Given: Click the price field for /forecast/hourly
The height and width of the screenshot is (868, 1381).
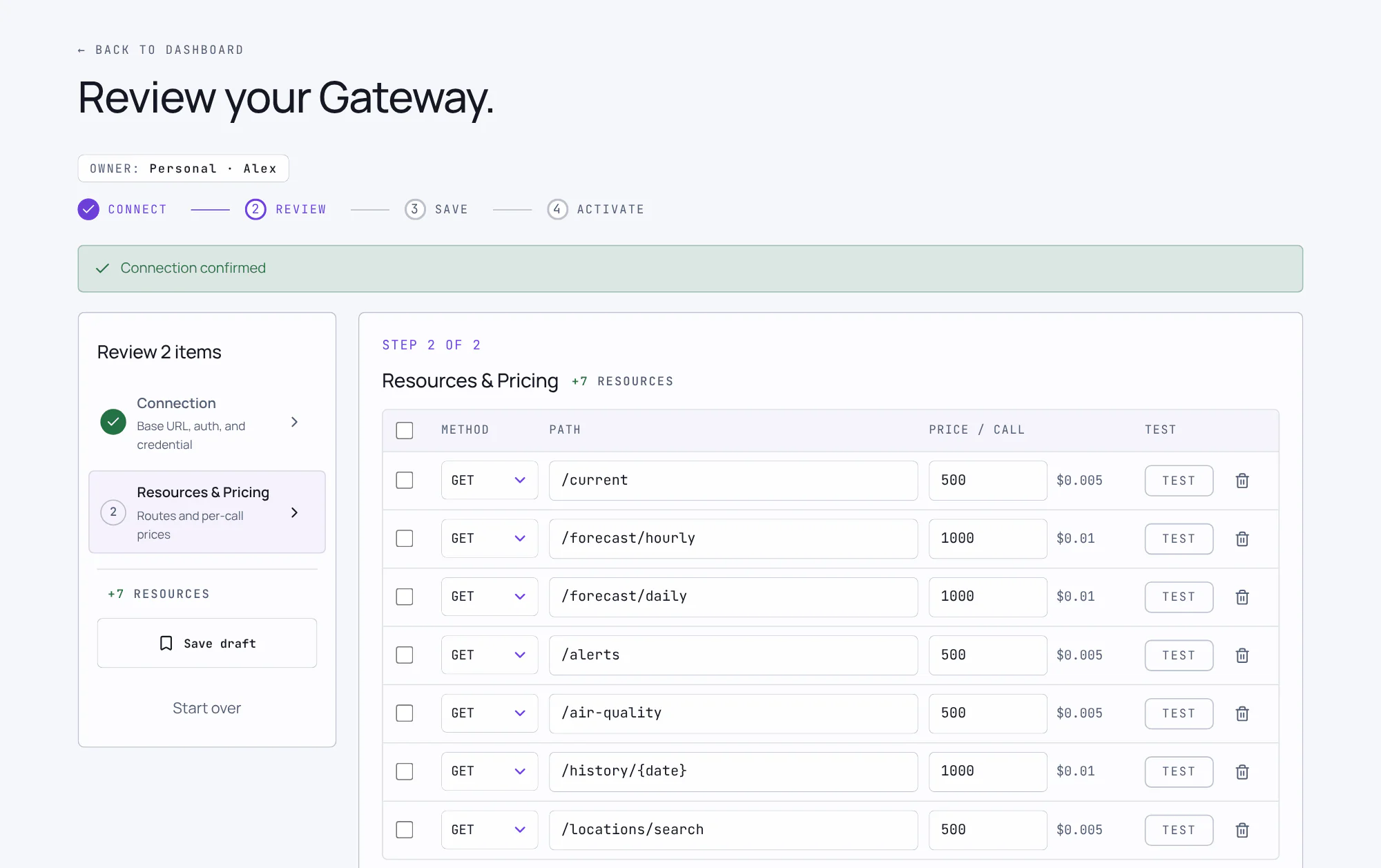Looking at the screenshot, I should [x=987, y=539].
